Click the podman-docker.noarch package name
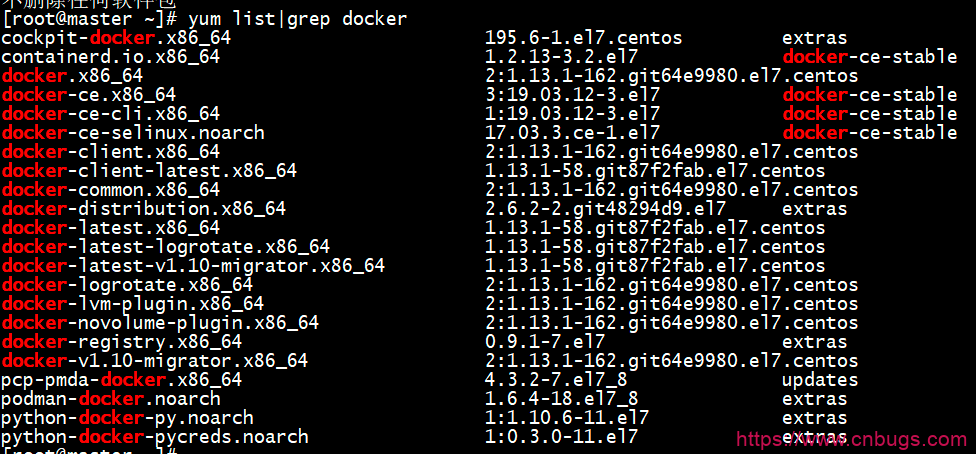This screenshot has width=976, height=454. coord(110,399)
